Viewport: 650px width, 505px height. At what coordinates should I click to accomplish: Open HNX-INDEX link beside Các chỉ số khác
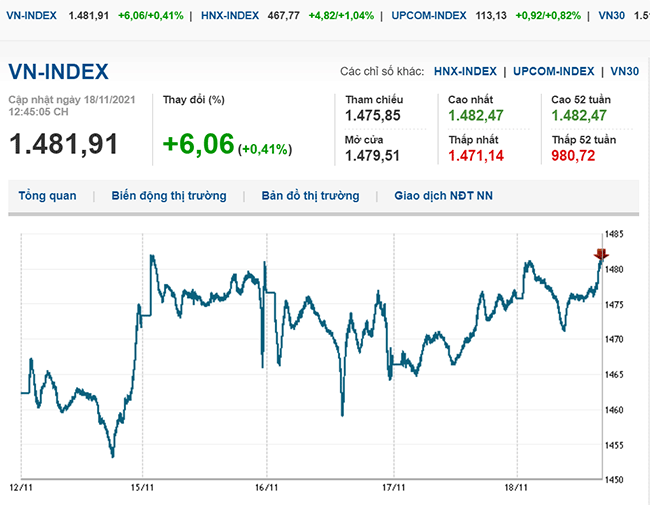(x=467, y=72)
